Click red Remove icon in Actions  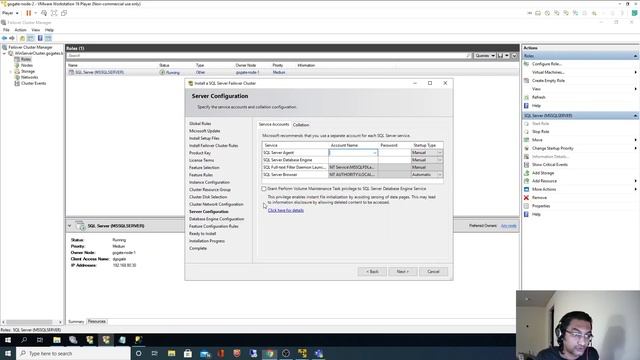coord(527,198)
